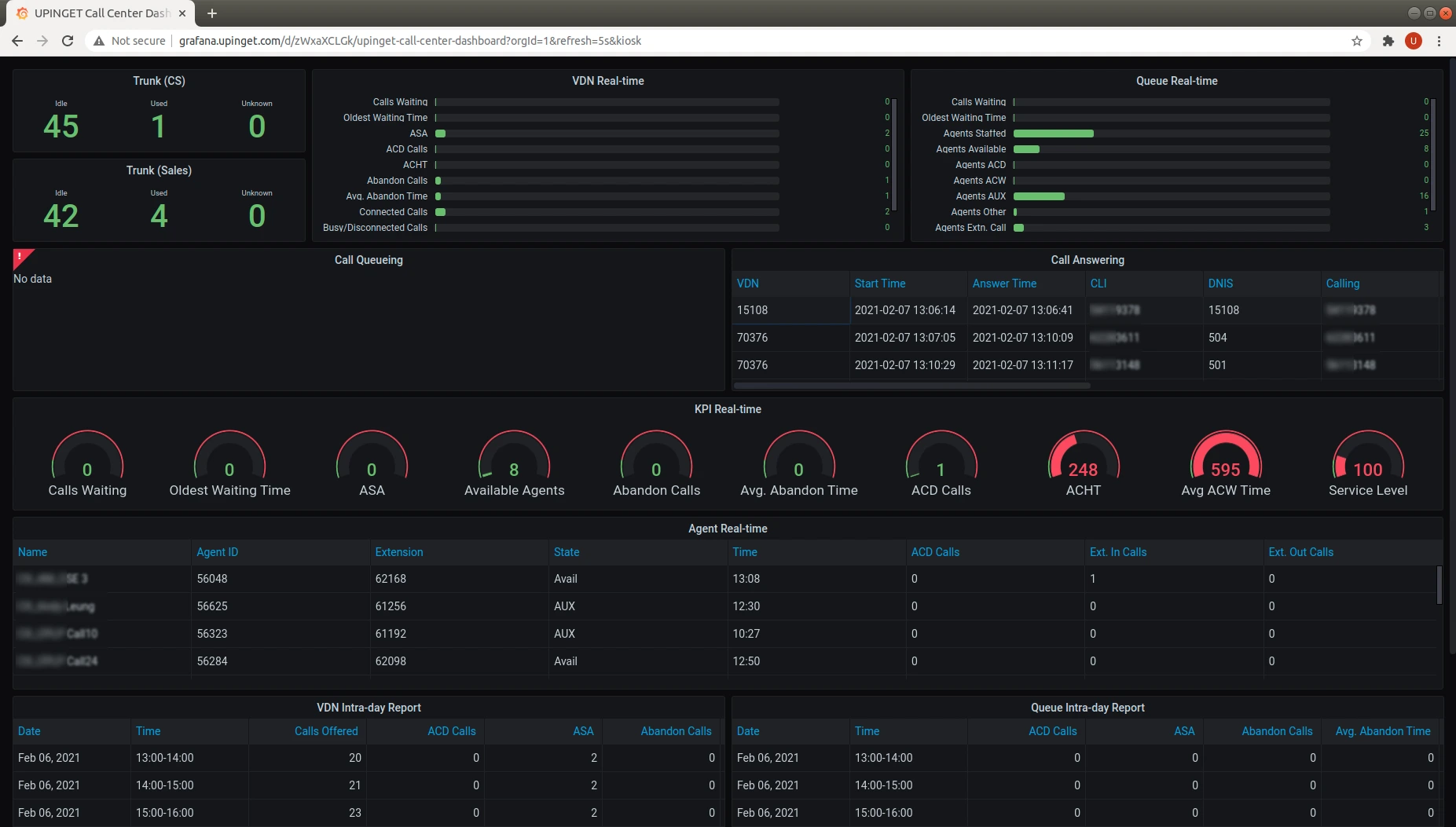
Task: Open the Trunk (Sales) panel title
Action: (x=159, y=170)
